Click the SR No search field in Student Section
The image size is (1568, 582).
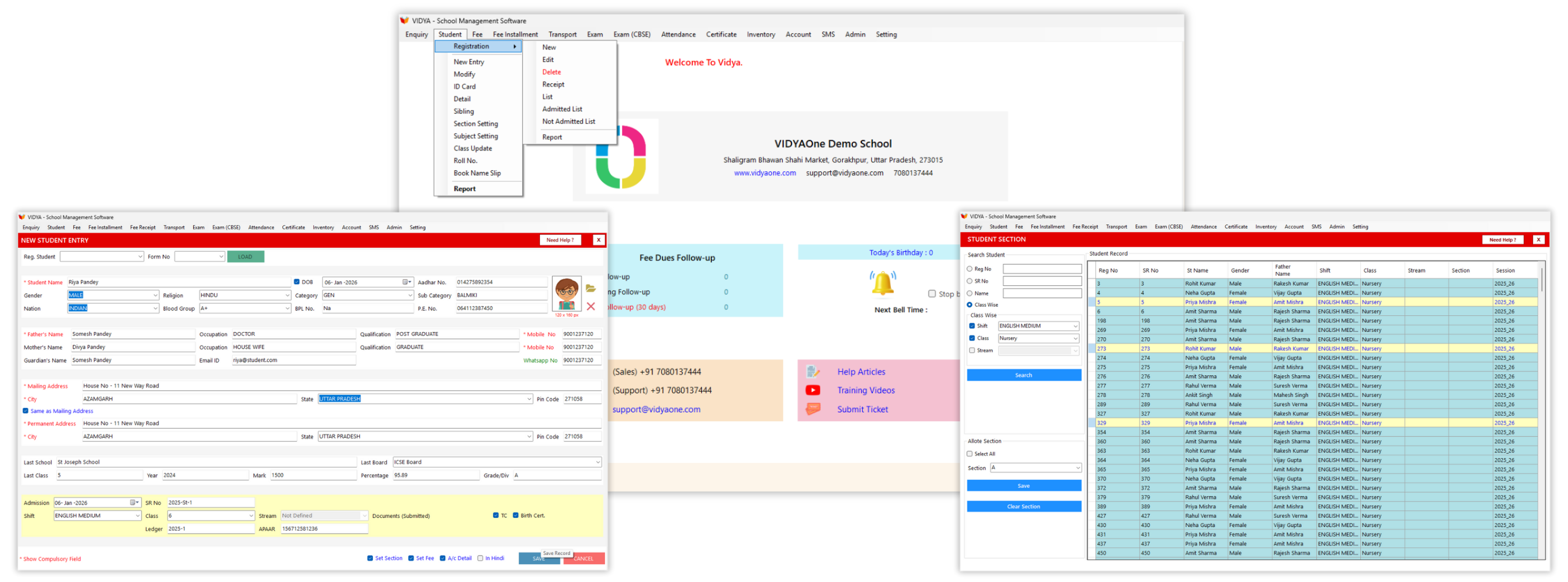[1041, 281]
